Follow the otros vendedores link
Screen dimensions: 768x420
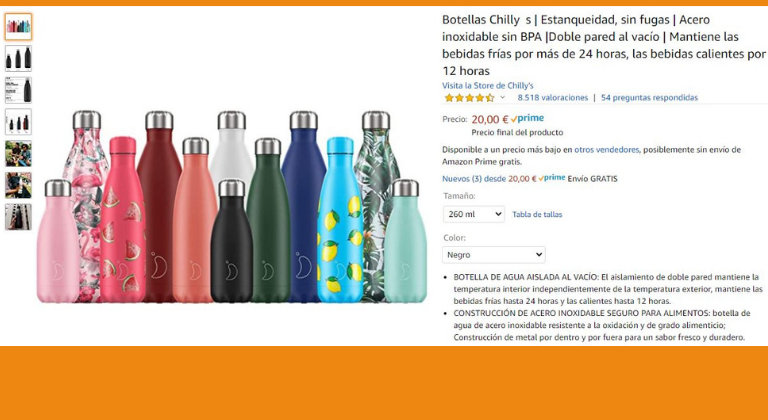click(x=606, y=149)
